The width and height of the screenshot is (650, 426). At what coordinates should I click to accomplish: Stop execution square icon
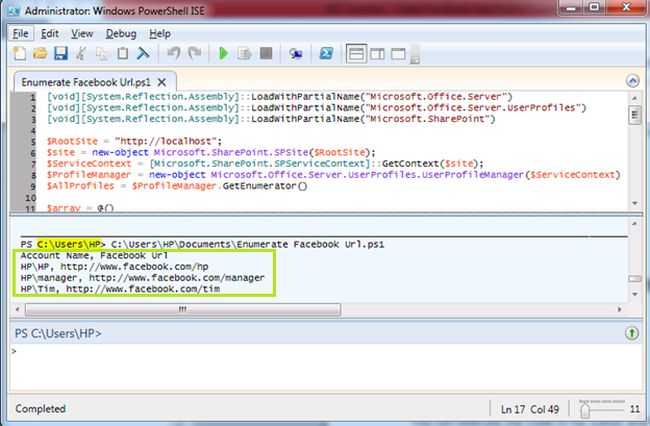pyautogui.click(x=266, y=53)
